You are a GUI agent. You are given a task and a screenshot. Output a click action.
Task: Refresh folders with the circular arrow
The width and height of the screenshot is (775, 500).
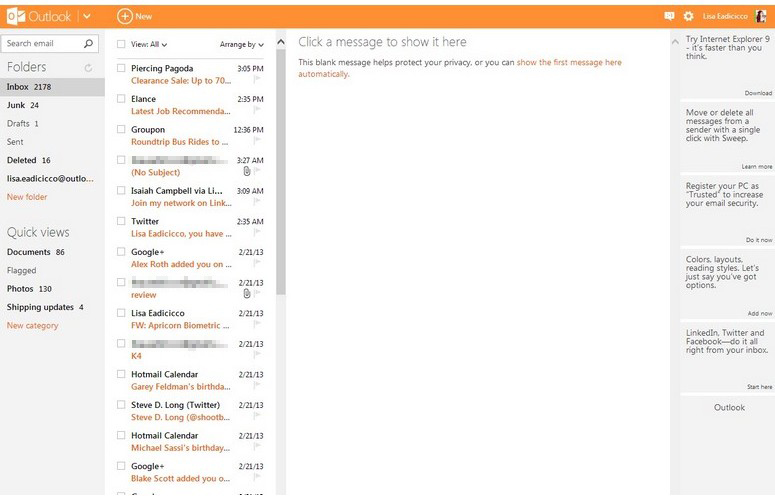coord(88,68)
